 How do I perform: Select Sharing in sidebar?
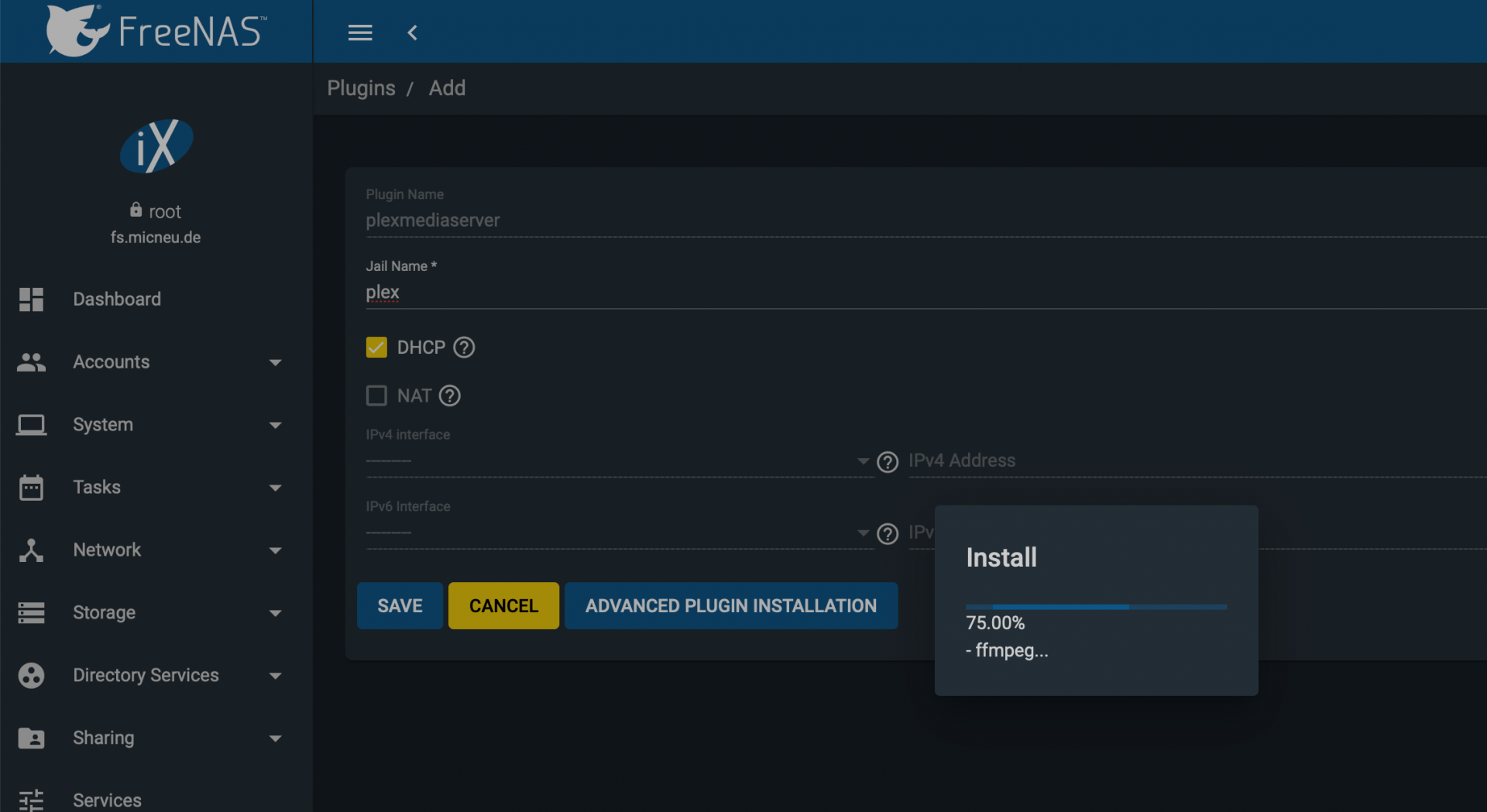(x=104, y=738)
